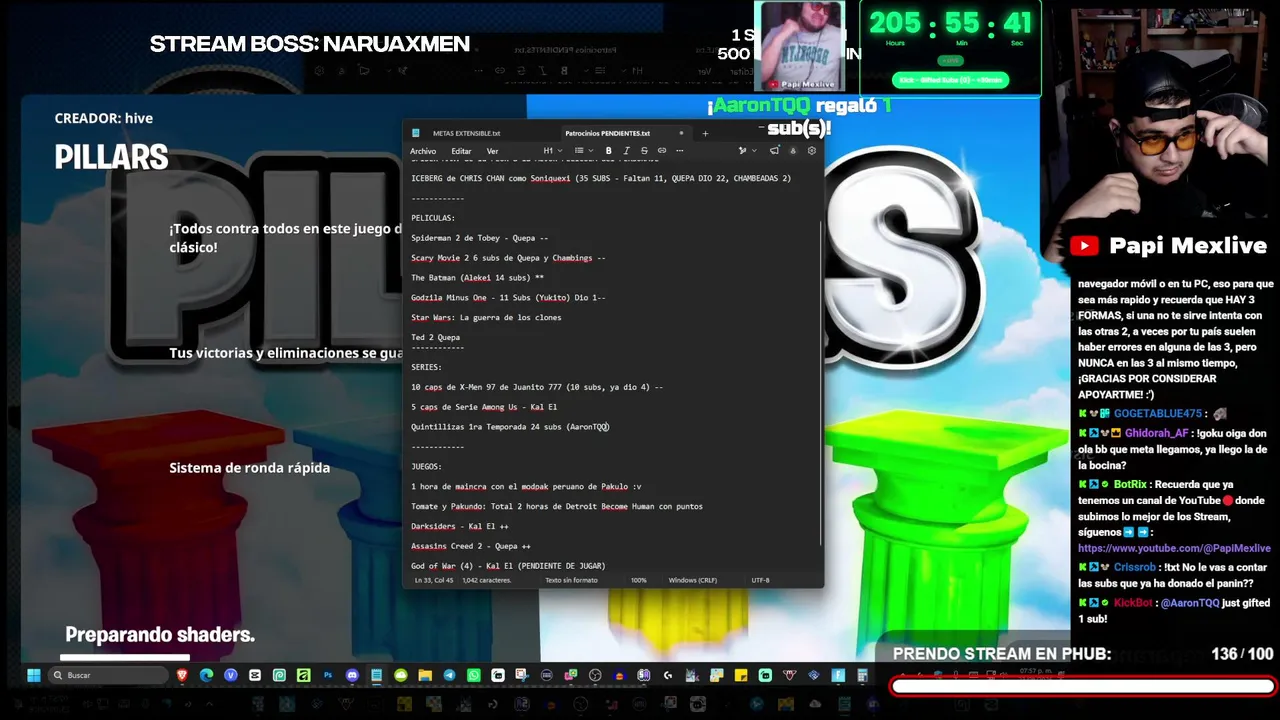Click GOGETABLUE475 username in chat
Image resolution: width=1280 pixels, height=720 pixels.
pyautogui.click(x=1158, y=414)
